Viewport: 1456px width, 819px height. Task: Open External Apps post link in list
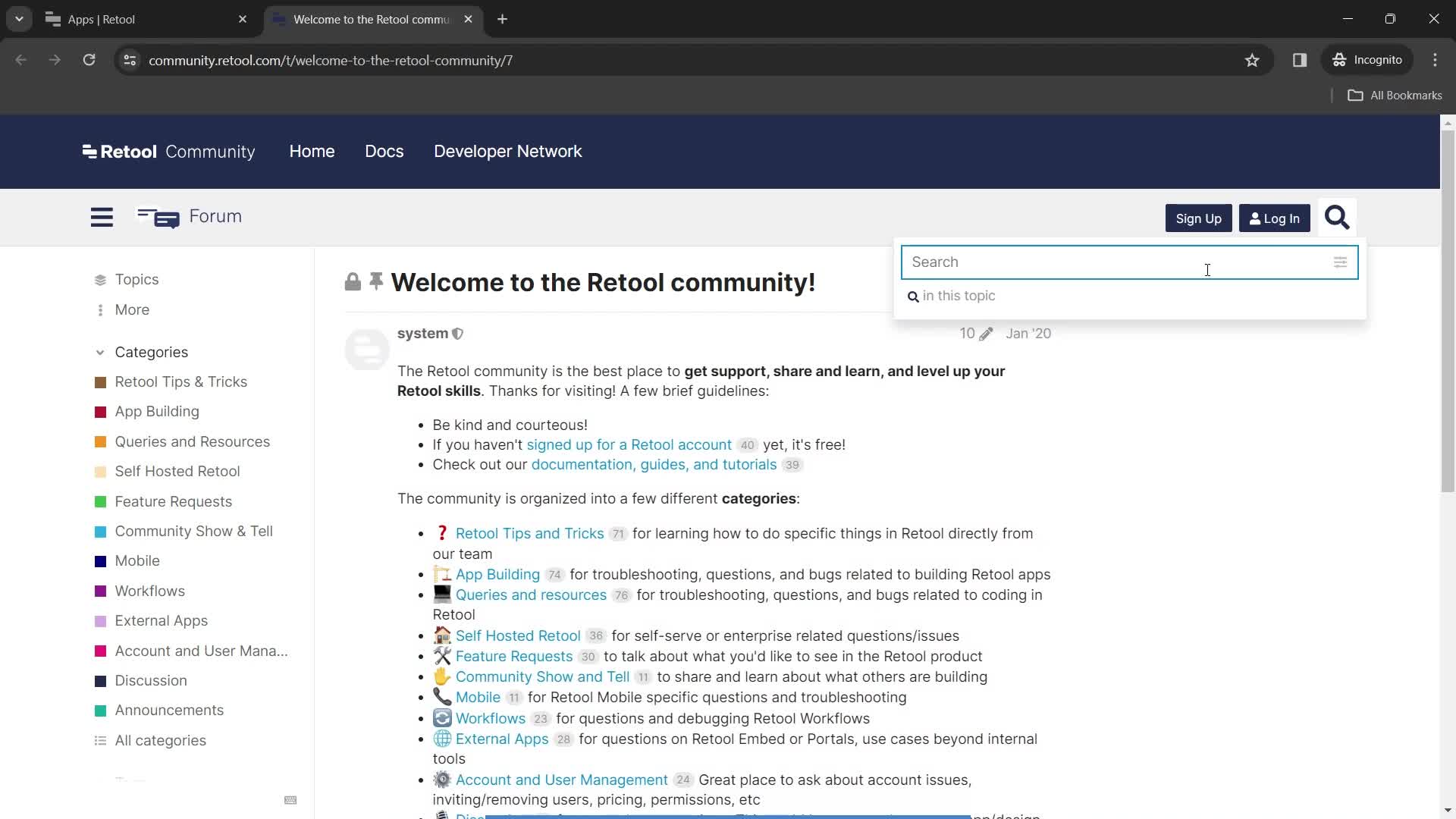click(x=501, y=739)
